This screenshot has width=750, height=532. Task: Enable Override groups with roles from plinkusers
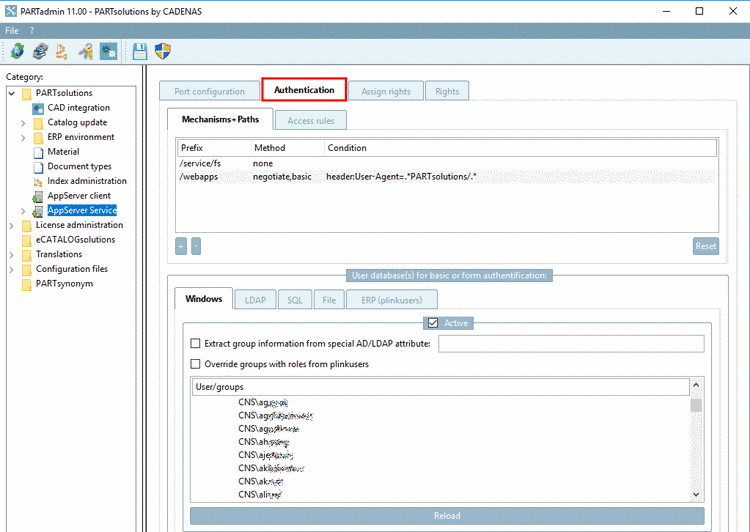[x=195, y=364]
